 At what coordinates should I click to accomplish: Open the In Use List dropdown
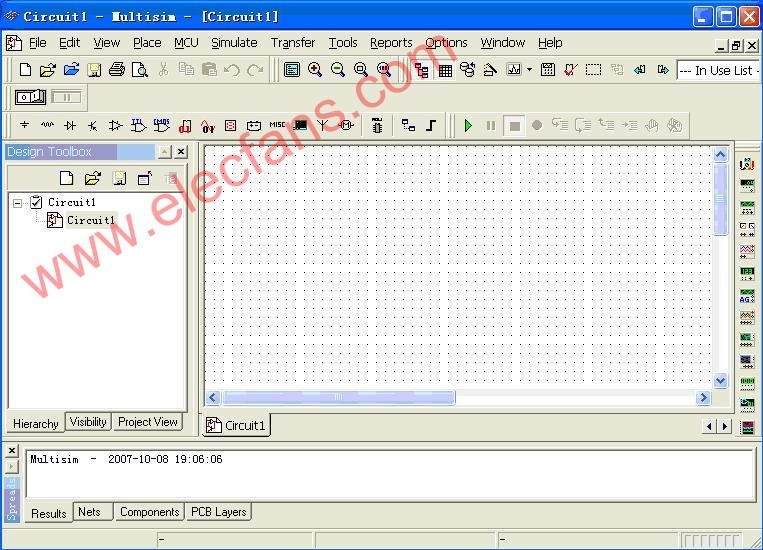click(x=718, y=70)
